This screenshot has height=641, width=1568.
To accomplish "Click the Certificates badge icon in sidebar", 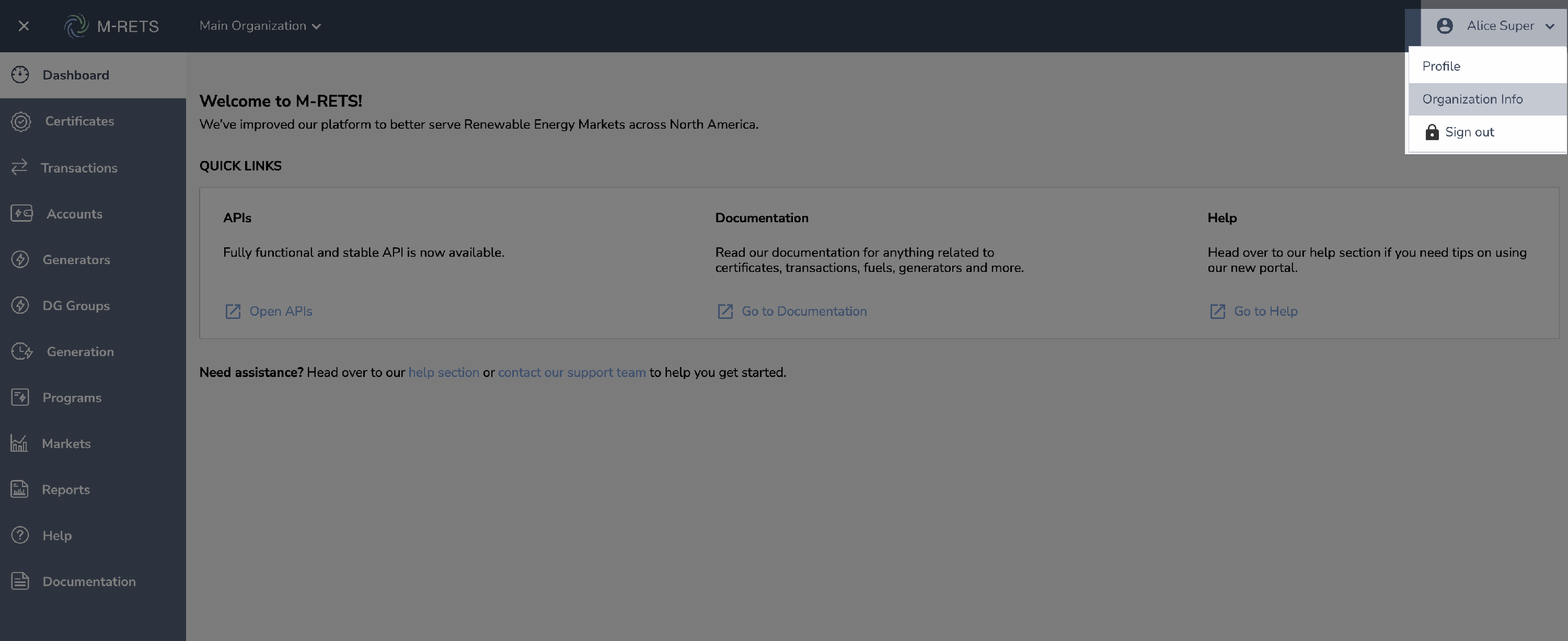I will pyautogui.click(x=21, y=121).
